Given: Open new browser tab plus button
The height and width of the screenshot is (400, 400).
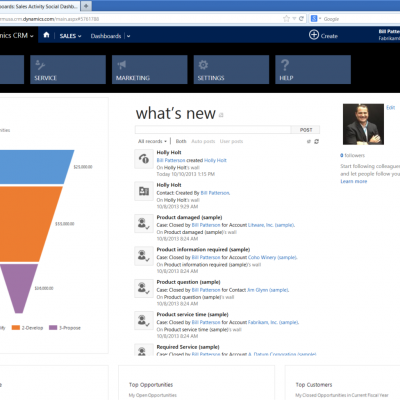Looking at the screenshot, I should point(86,6).
